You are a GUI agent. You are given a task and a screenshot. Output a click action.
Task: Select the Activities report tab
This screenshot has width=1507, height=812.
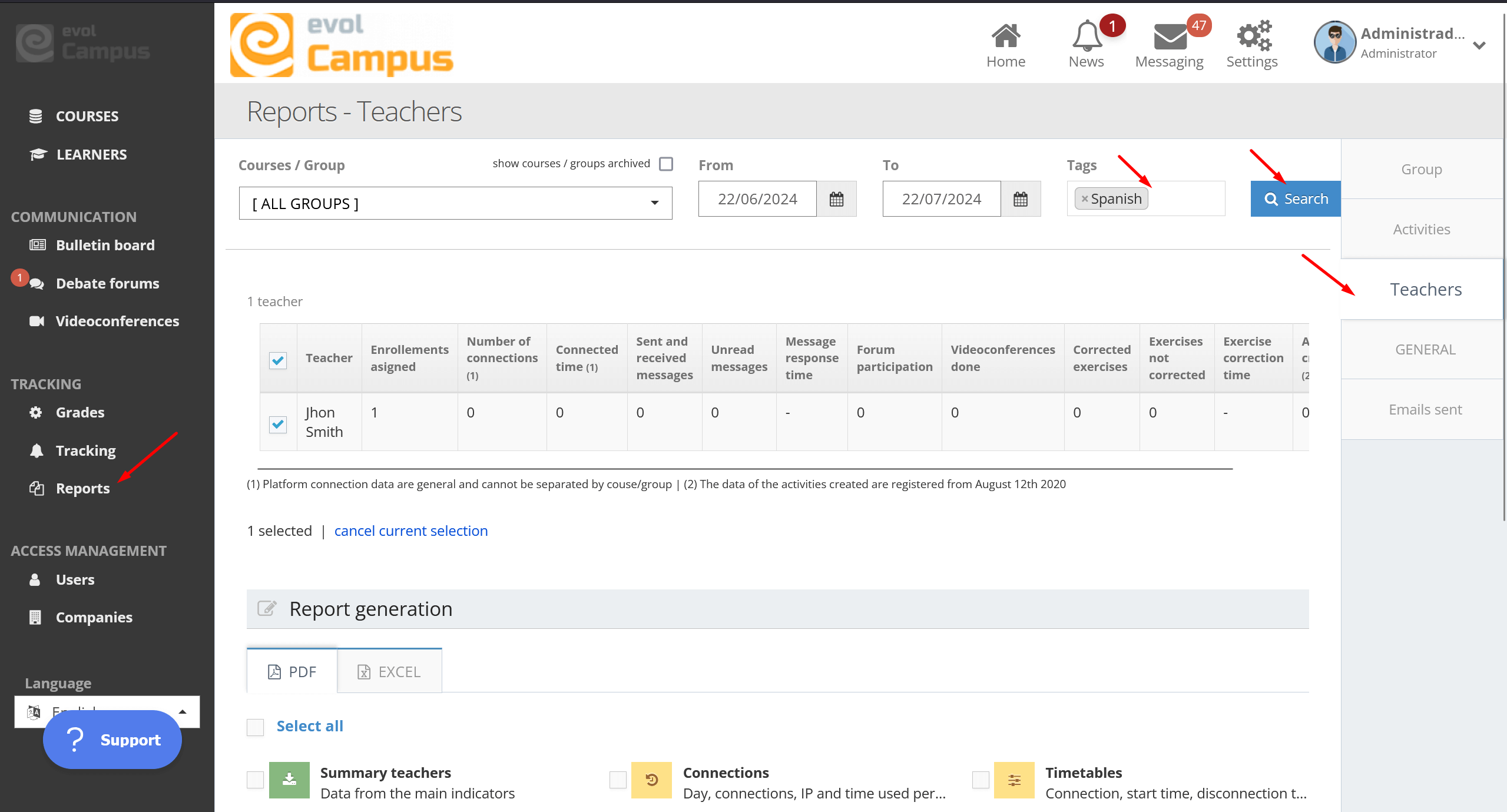(1421, 229)
